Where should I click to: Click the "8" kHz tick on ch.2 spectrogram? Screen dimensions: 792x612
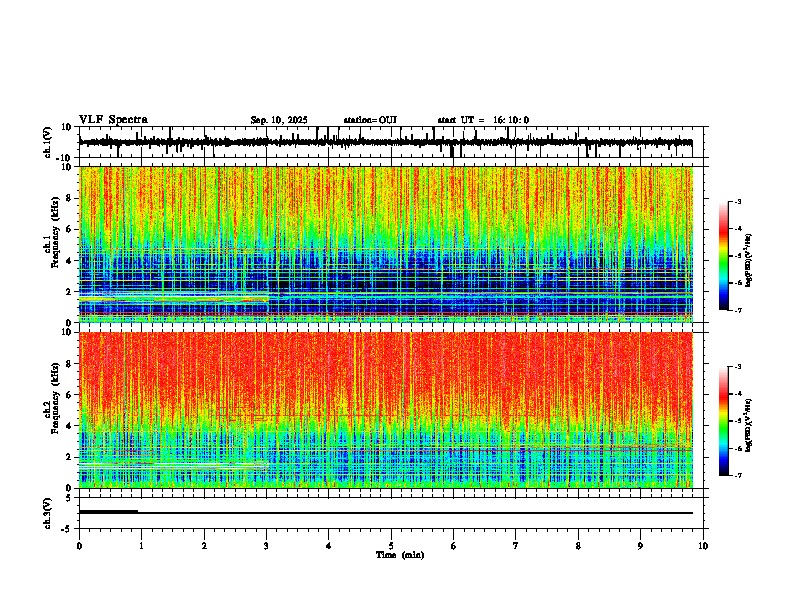pyautogui.click(x=69, y=364)
